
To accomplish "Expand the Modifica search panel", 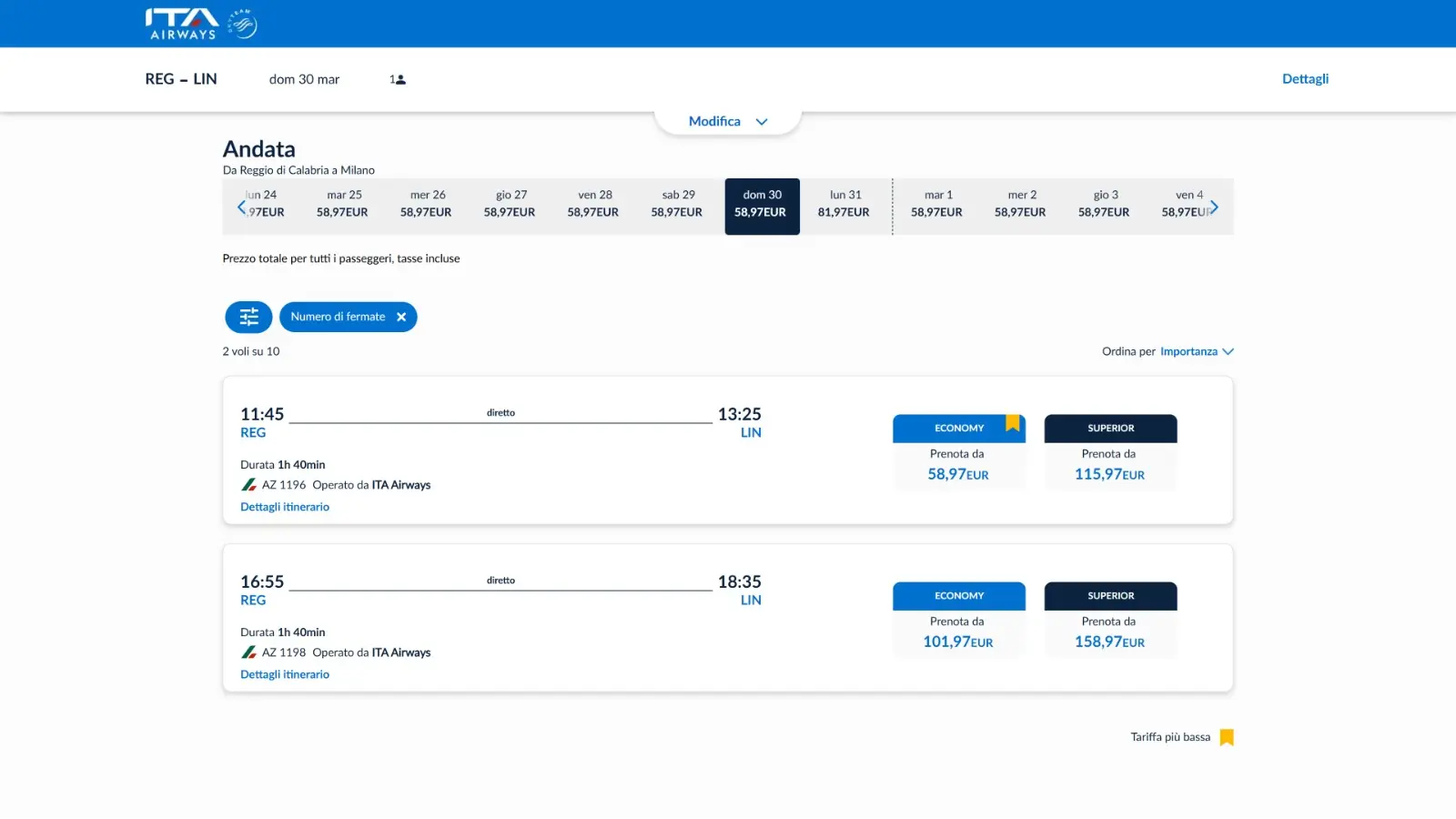I will pos(727,121).
